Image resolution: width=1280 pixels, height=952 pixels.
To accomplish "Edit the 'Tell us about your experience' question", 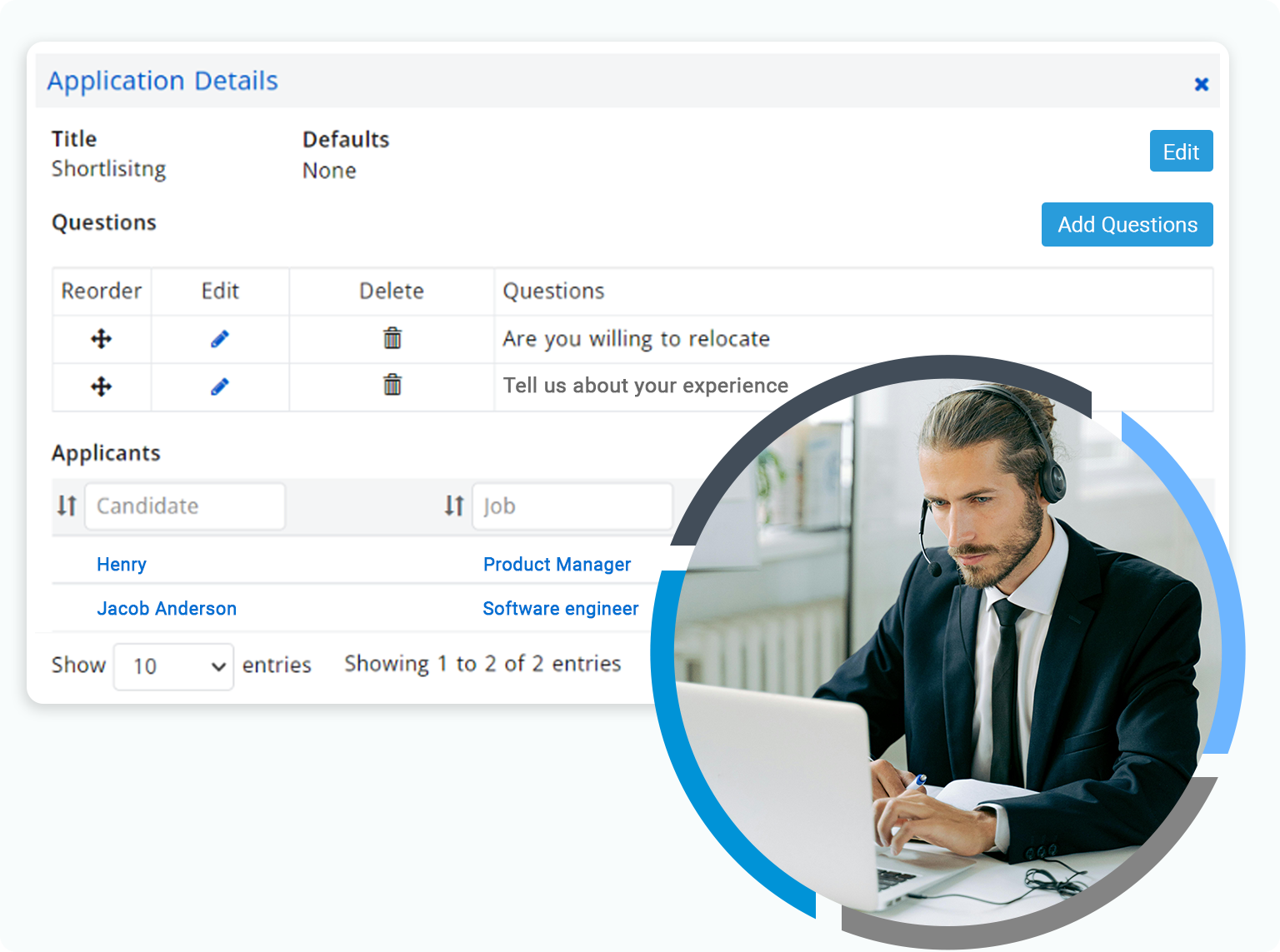I will [x=220, y=386].
